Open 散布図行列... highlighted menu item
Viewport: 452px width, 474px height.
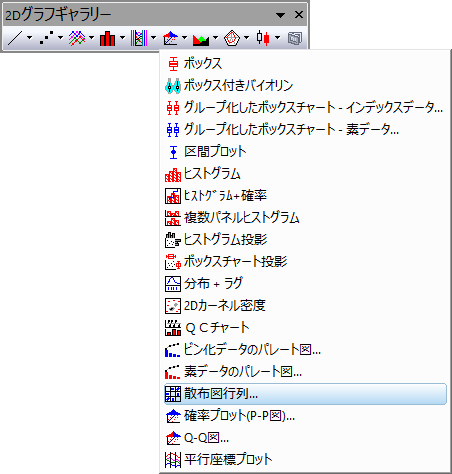pyautogui.click(x=305, y=394)
